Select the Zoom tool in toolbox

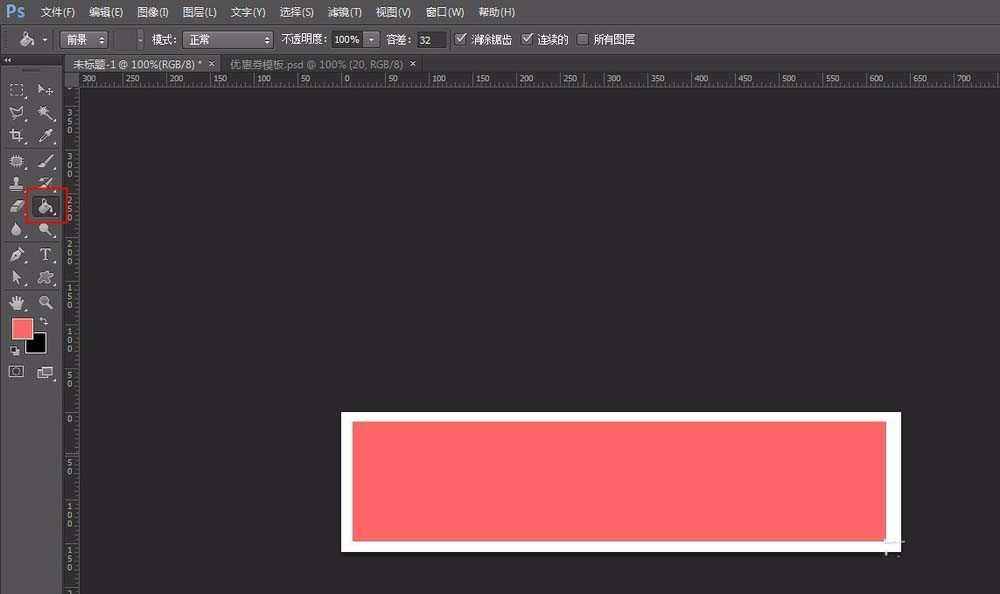pos(46,302)
